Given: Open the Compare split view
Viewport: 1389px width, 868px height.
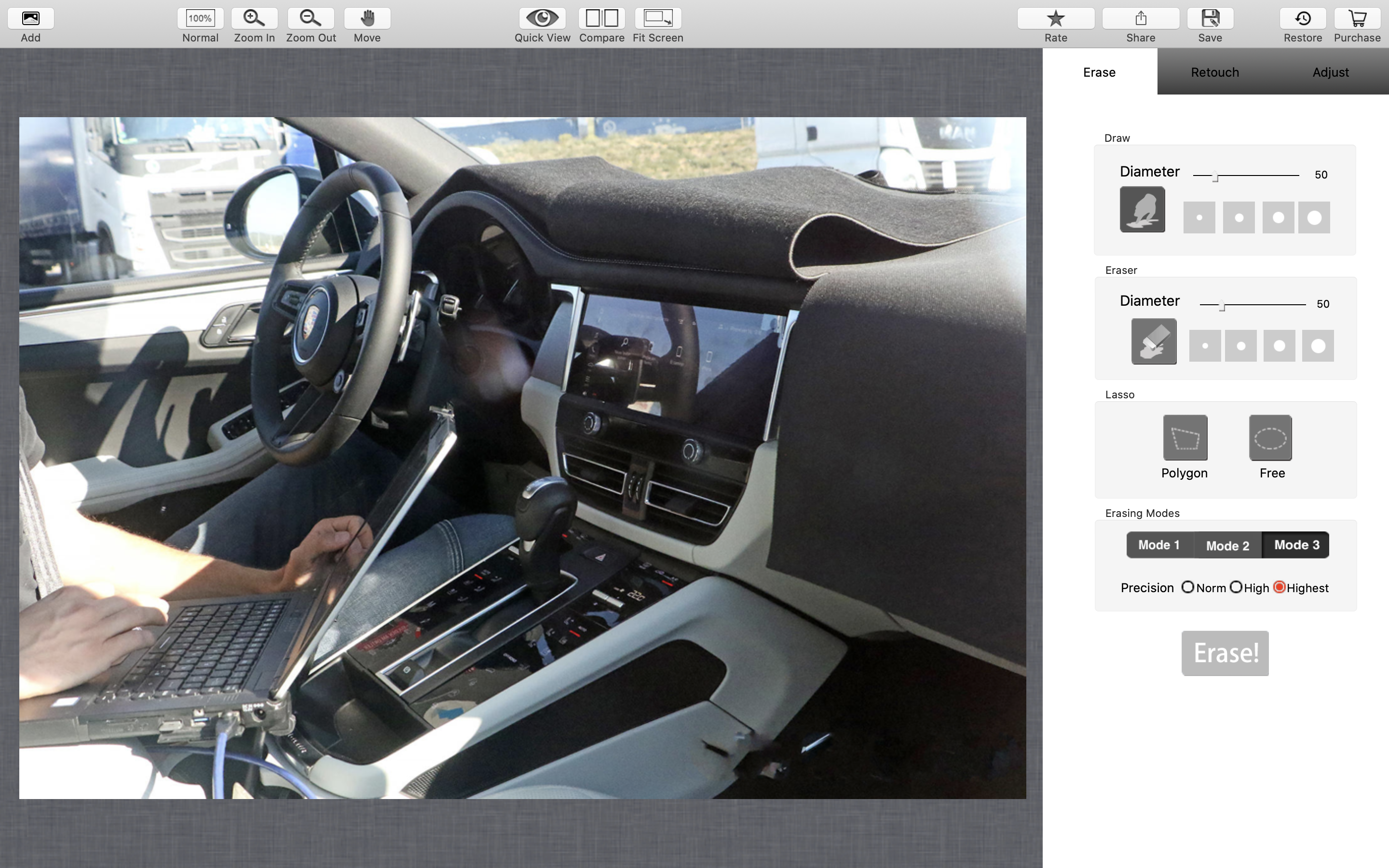Looking at the screenshot, I should pos(601,18).
